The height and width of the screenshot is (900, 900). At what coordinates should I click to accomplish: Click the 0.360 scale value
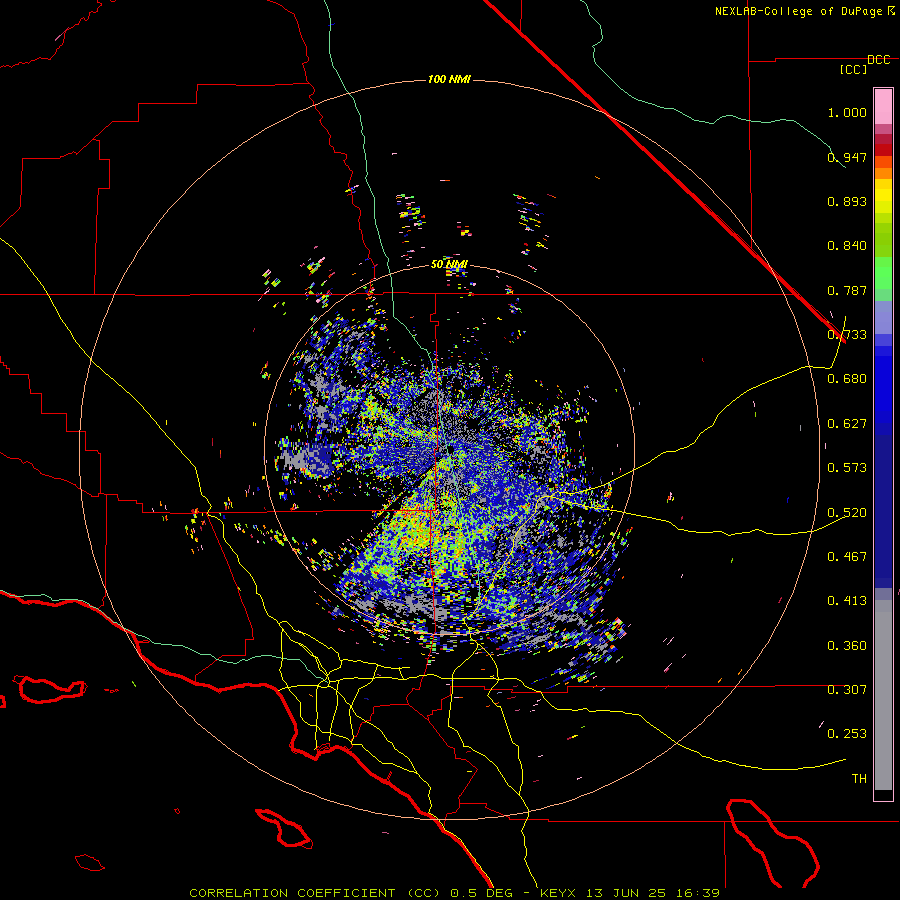pos(847,646)
